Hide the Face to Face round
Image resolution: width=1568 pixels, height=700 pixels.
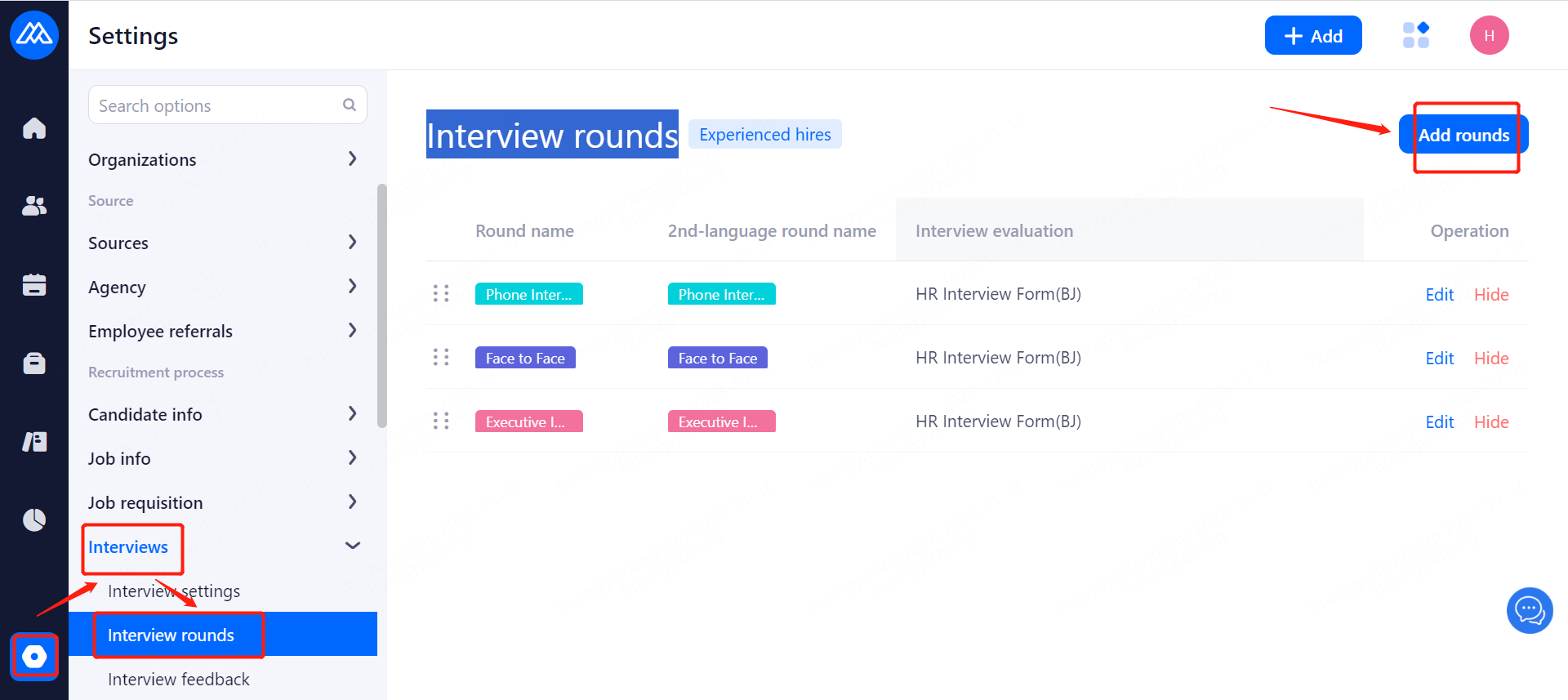(1490, 358)
